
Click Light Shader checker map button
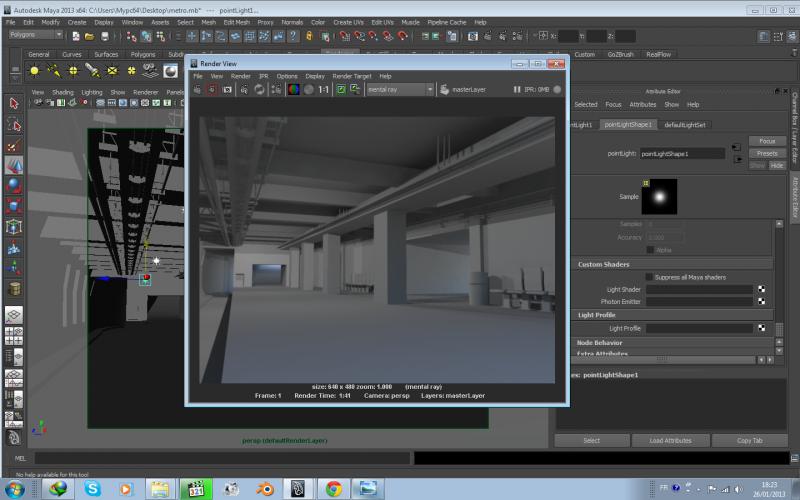[761, 289]
